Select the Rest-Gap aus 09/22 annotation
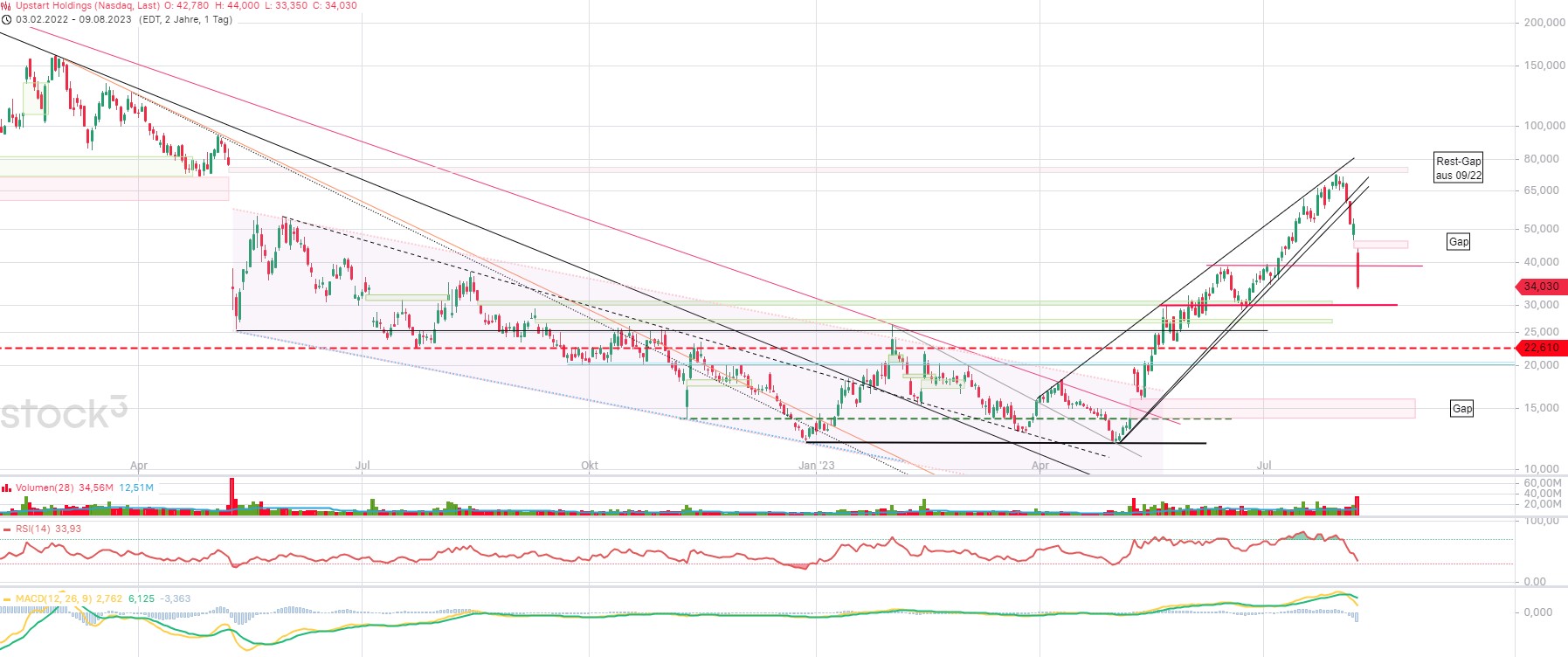 [1458, 168]
